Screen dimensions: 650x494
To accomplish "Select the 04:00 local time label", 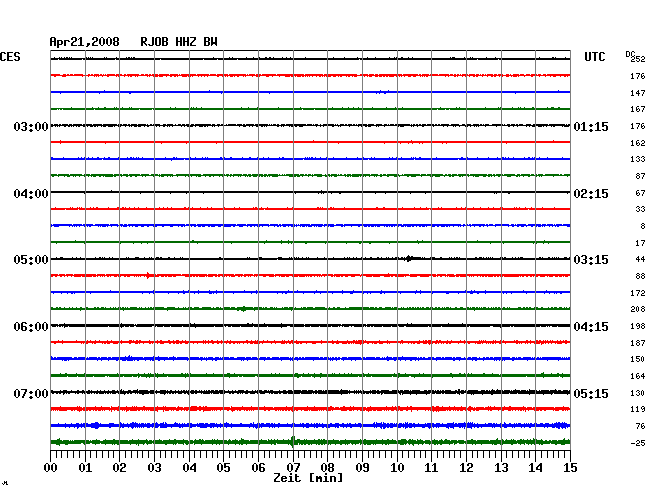I will coord(31,194).
